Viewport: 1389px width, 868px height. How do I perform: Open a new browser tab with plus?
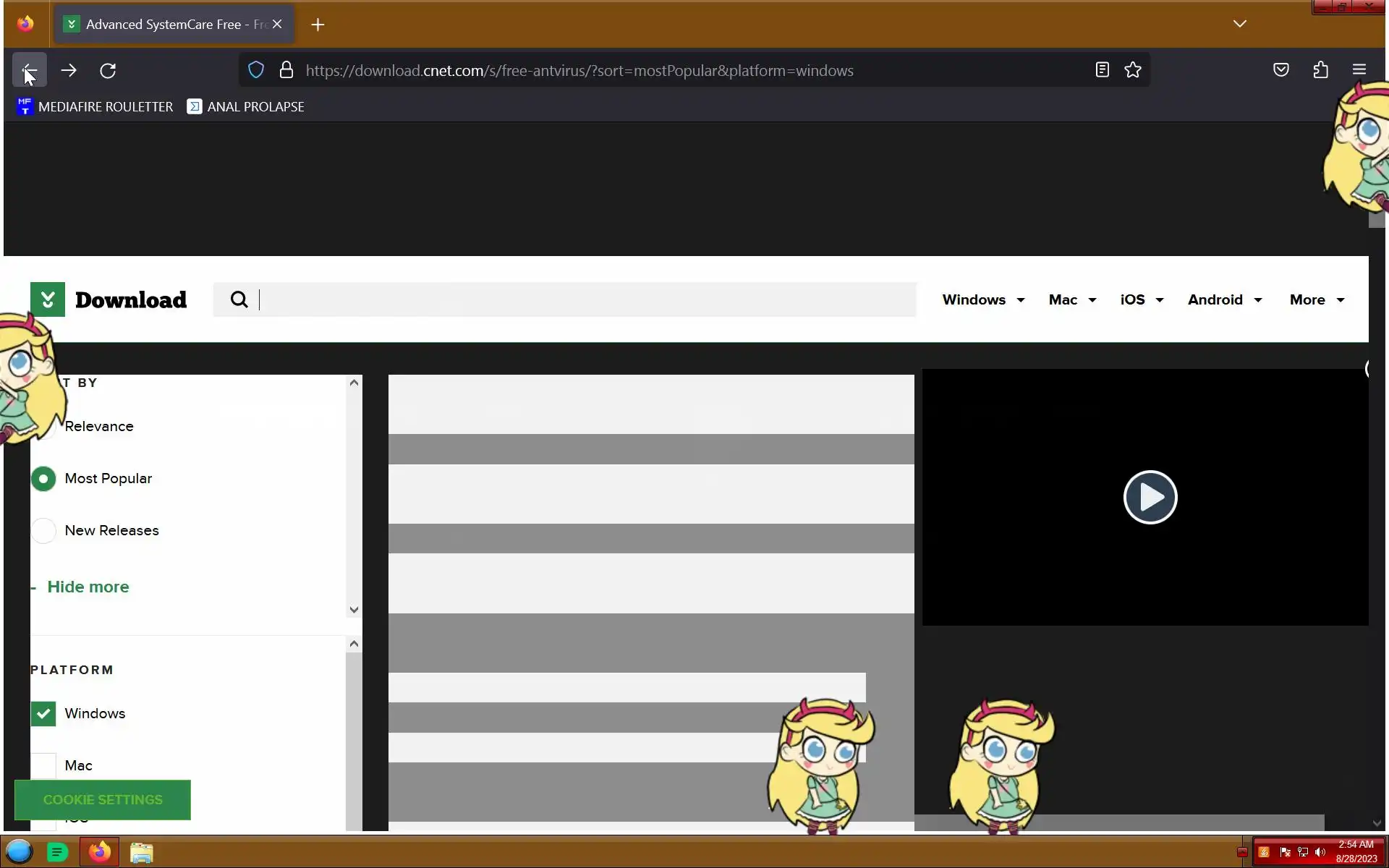point(318,25)
